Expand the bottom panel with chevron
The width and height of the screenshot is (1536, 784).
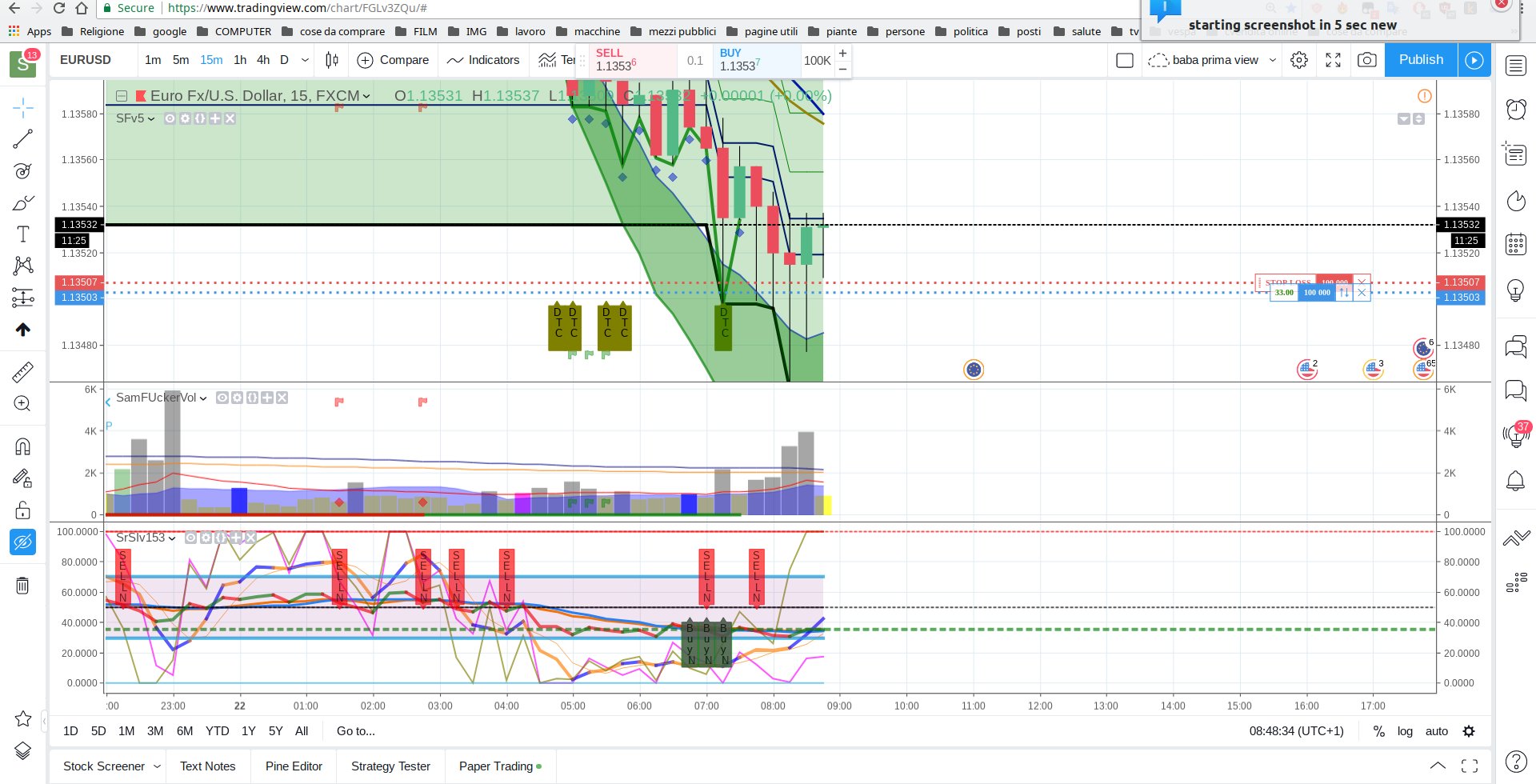pyautogui.click(x=1438, y=766)
